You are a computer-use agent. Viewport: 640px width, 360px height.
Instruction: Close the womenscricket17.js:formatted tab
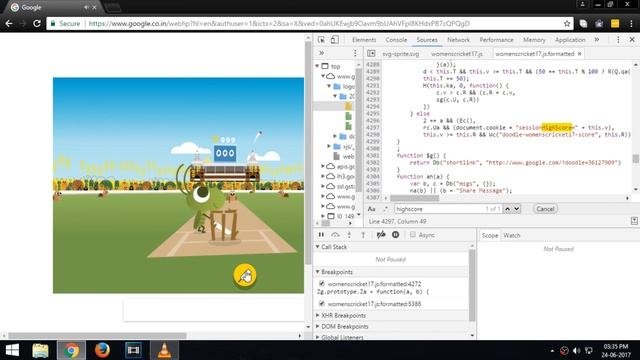click(580, 54)
